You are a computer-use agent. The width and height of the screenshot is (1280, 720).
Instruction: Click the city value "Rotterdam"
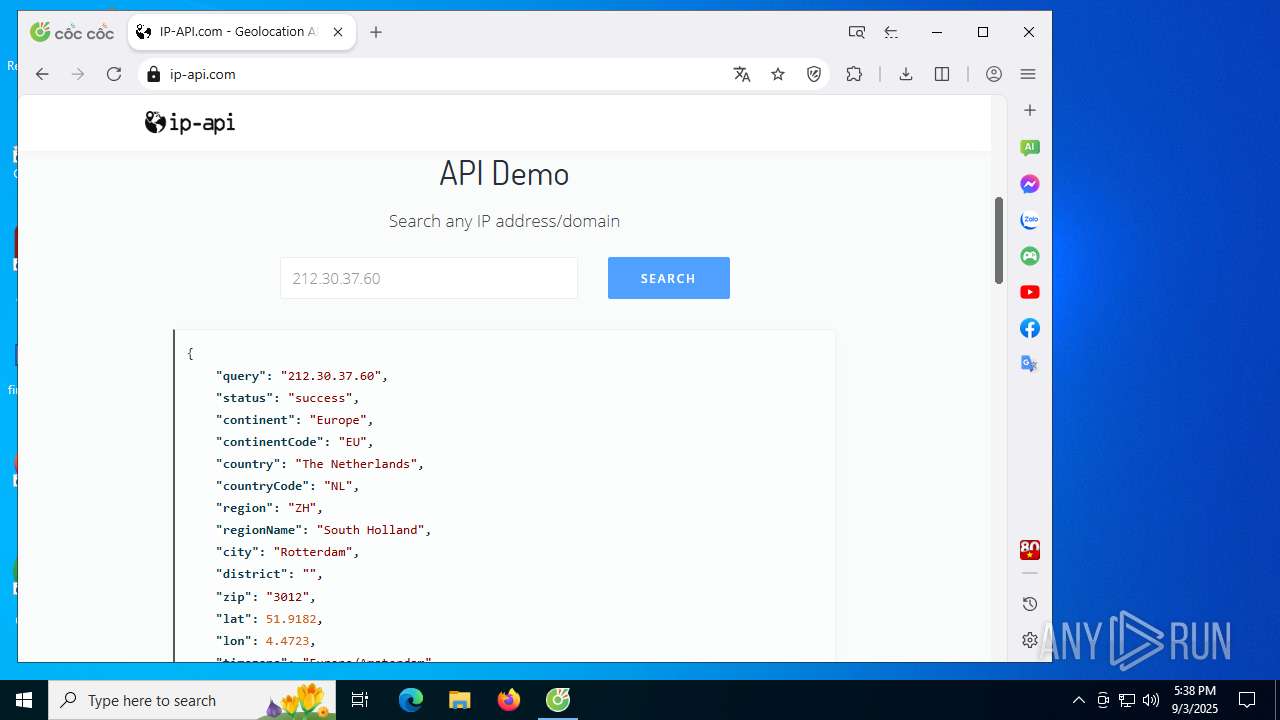click(313, 552)
